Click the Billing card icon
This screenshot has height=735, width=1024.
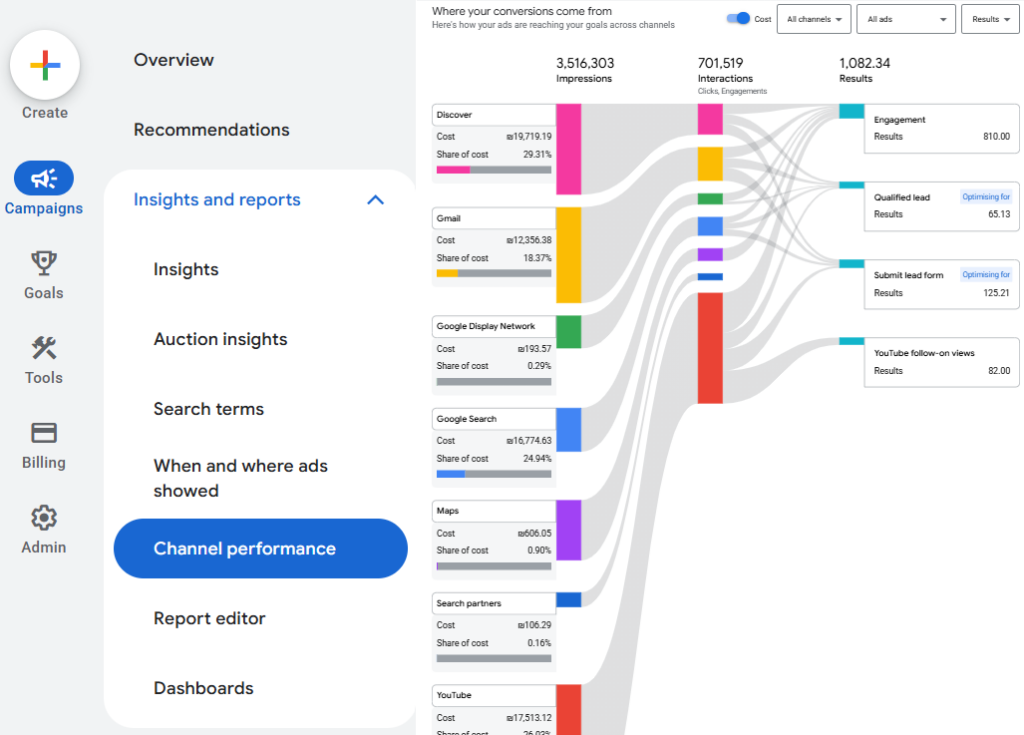pos(44,433)
